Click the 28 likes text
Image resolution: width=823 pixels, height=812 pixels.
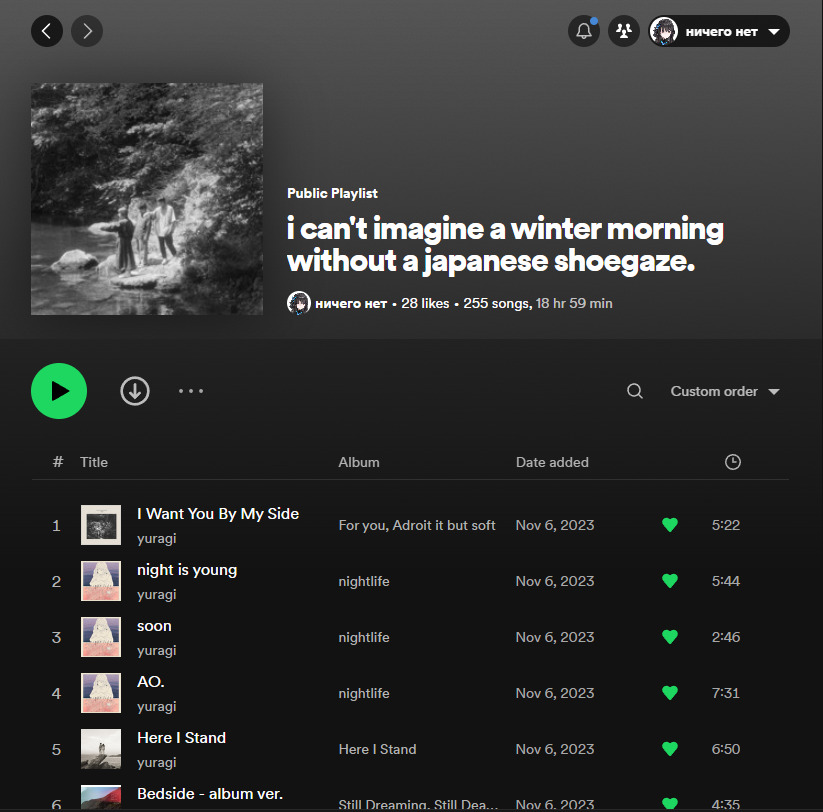[x=425, y=303]
